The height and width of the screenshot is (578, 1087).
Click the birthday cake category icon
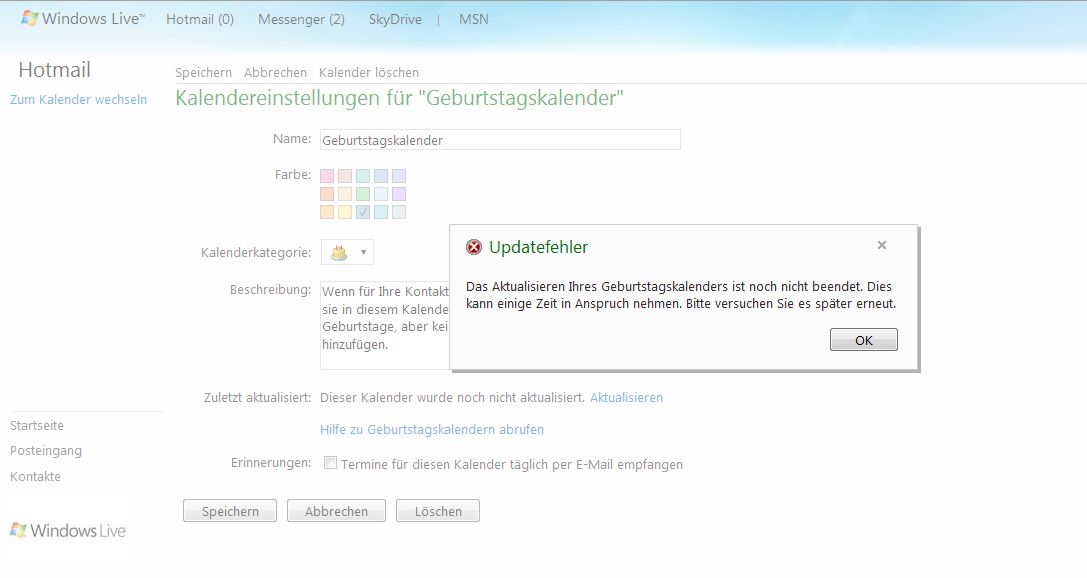pyautogui.click(x=338, y=252)
